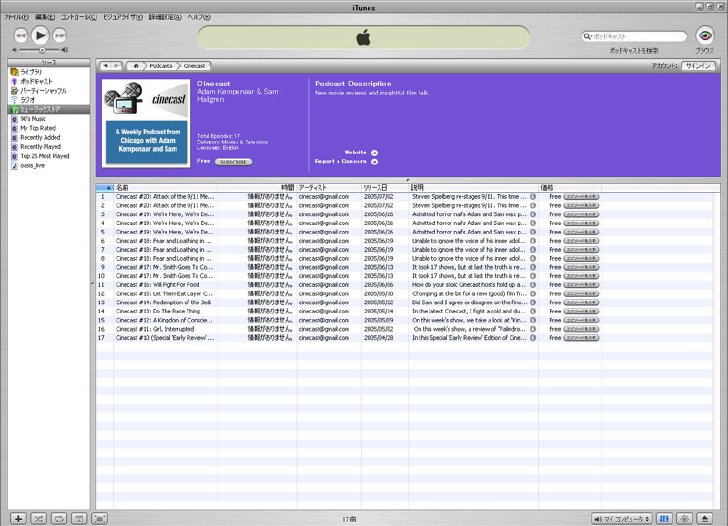Image resolution: width=728 pixels, height=526 pixels.
Task: Open the oasis_live playlist
Action: point(49,165)
